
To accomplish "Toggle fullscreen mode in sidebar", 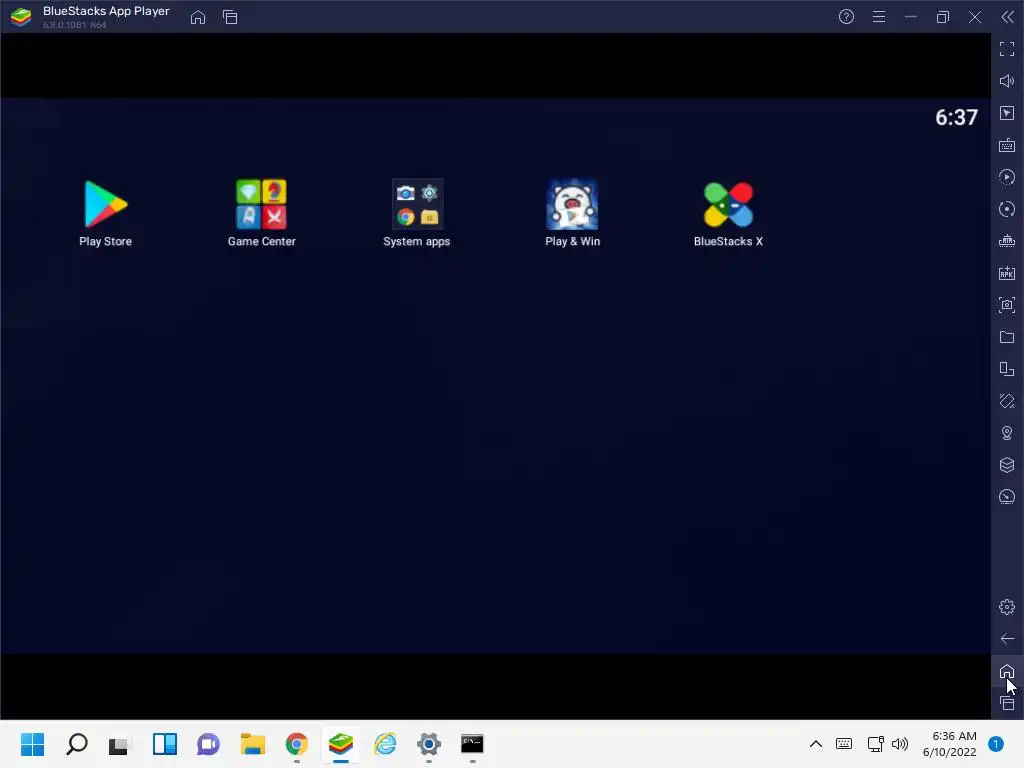I will point(1007,49).
